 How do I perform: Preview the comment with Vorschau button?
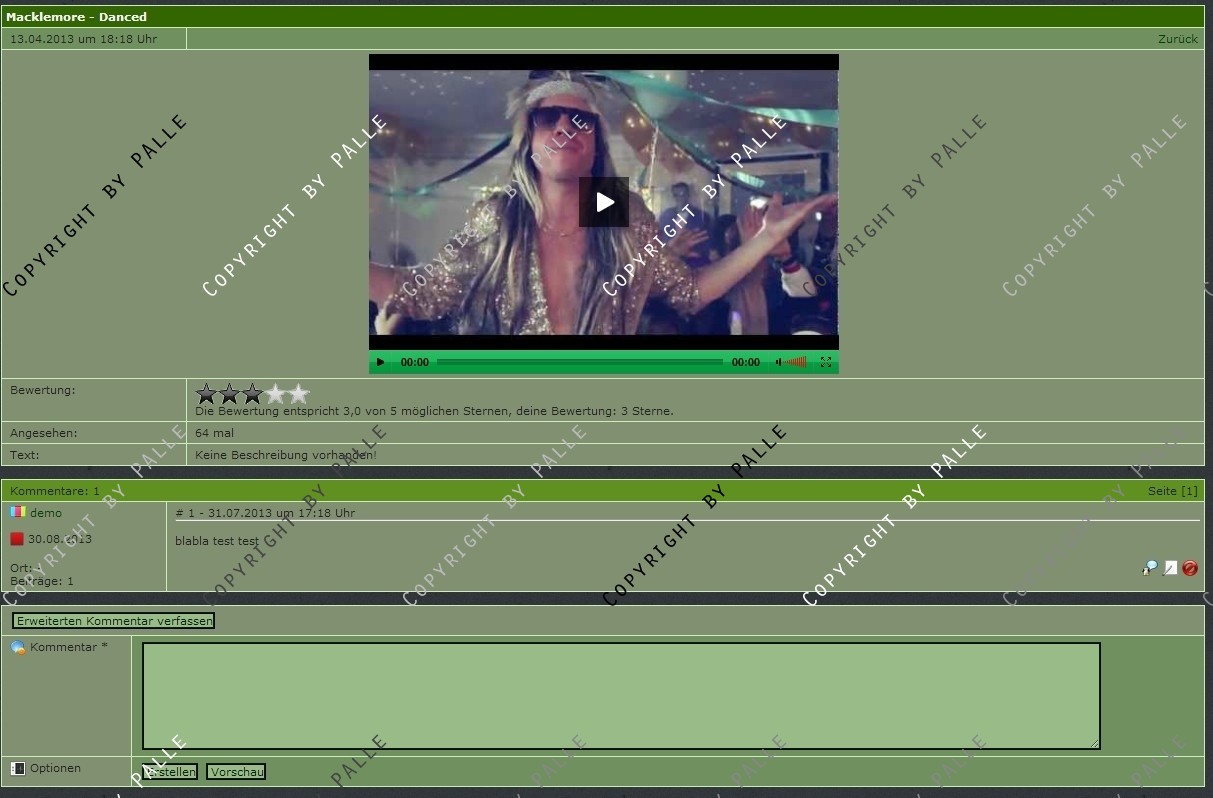click(236, 772)
